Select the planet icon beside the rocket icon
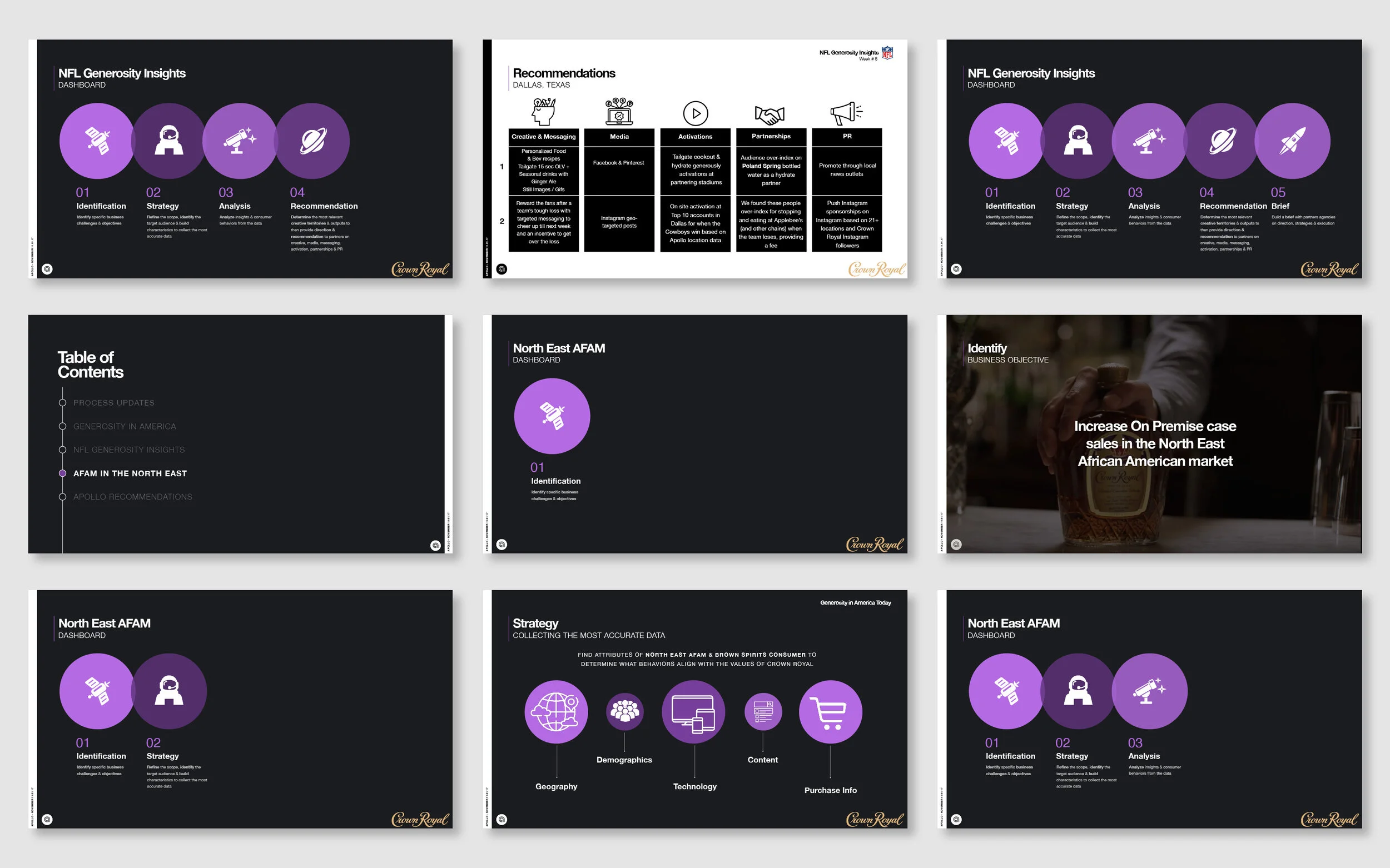The image size is (1390, 868). coord(1222,141)
